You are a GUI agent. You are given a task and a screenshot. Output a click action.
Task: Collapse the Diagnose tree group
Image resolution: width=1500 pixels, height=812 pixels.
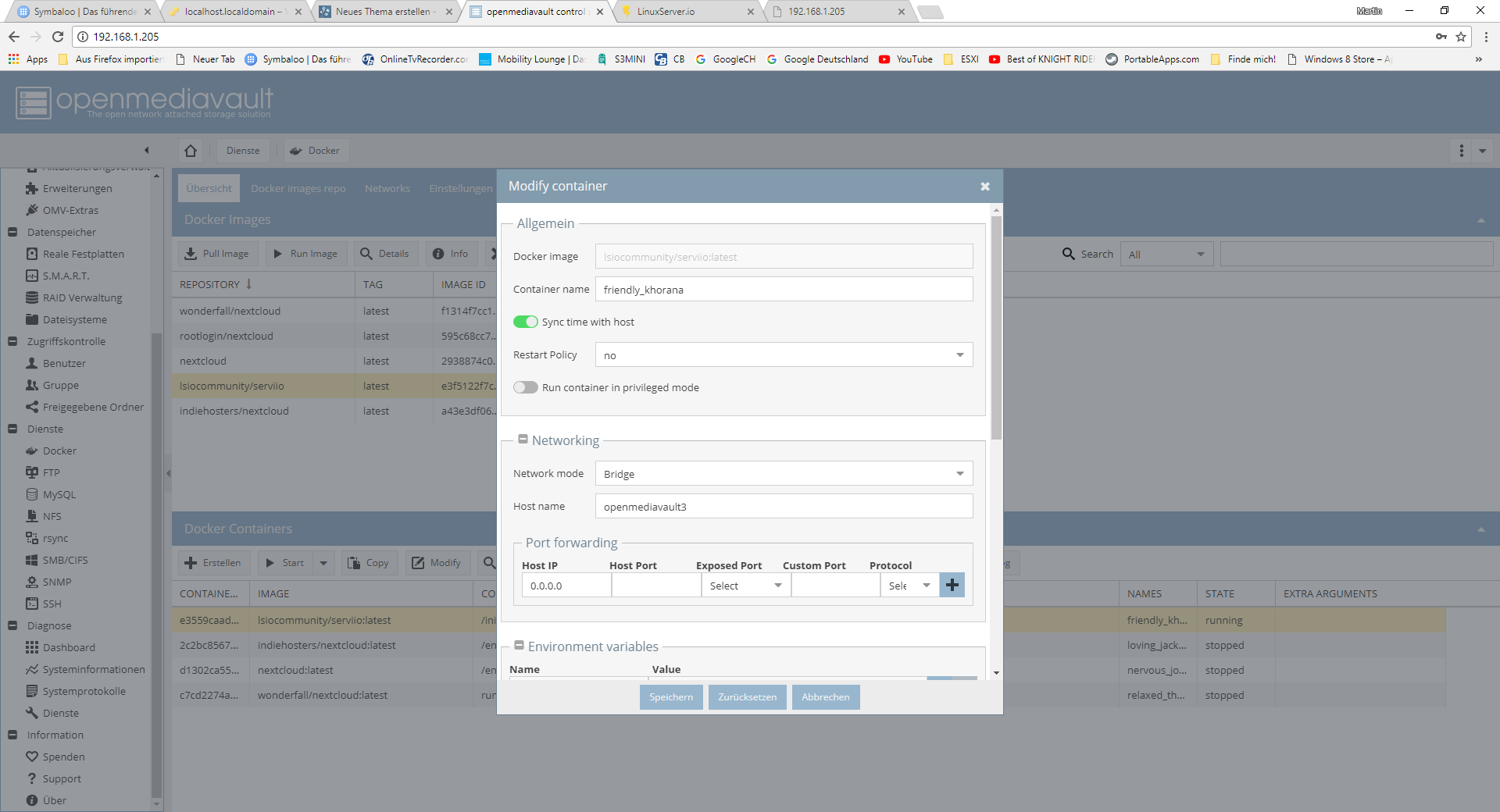[x=12, y=625]
